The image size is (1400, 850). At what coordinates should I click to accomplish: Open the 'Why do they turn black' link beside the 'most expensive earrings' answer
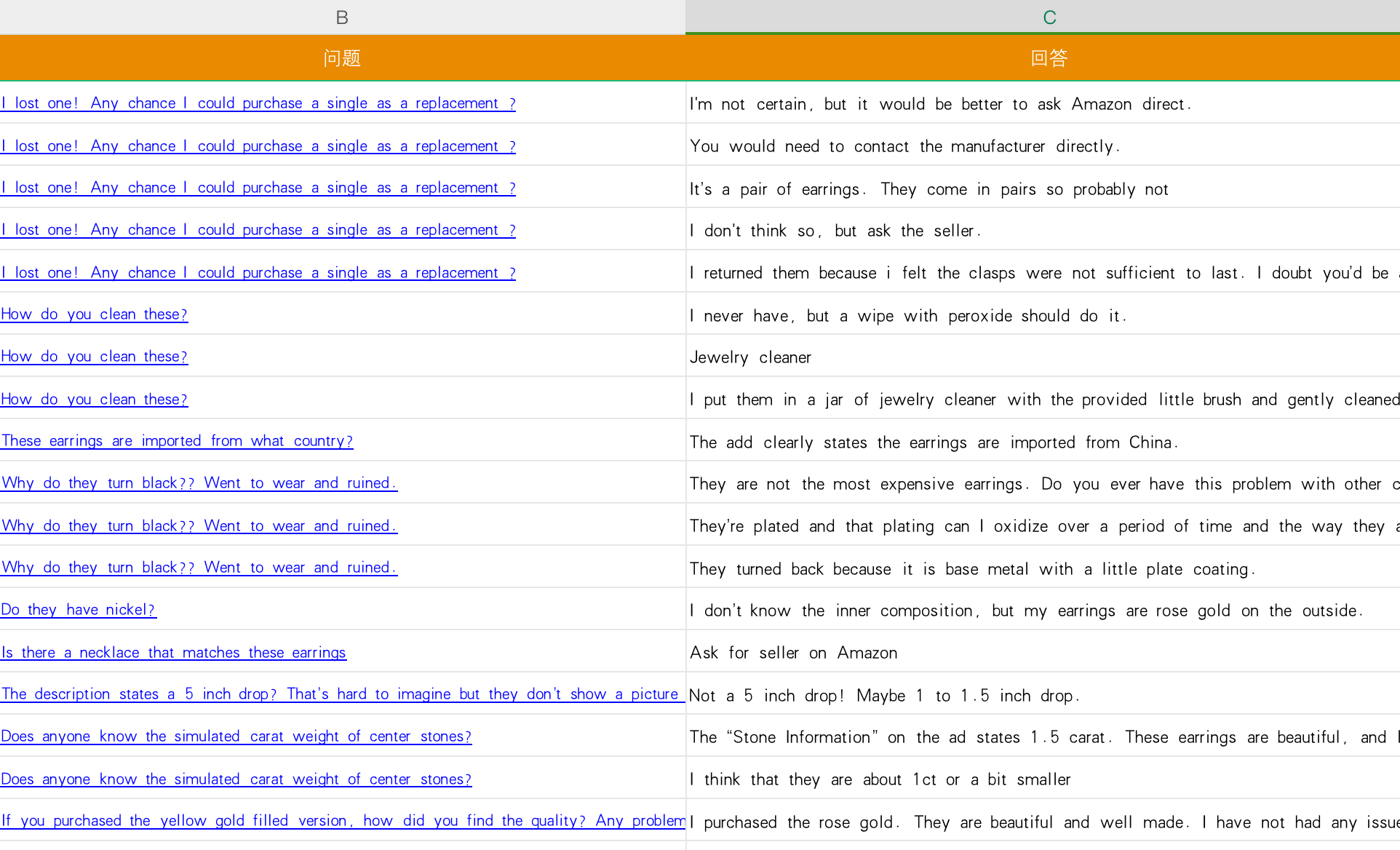[199, 483]
